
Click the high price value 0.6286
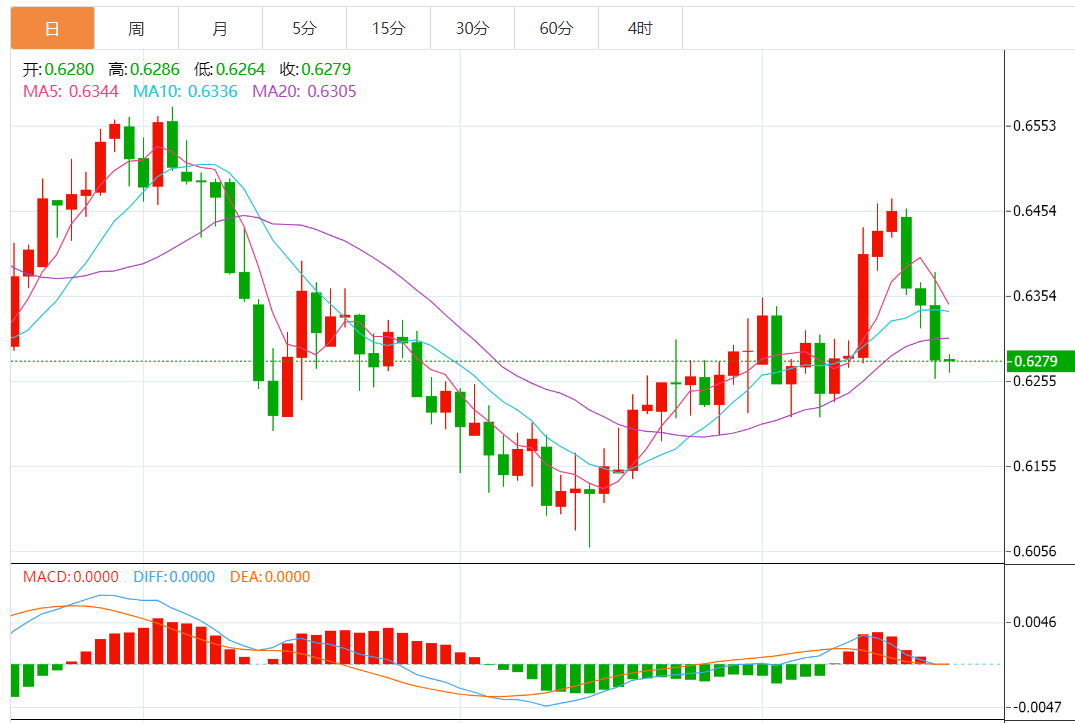(155, 69)
